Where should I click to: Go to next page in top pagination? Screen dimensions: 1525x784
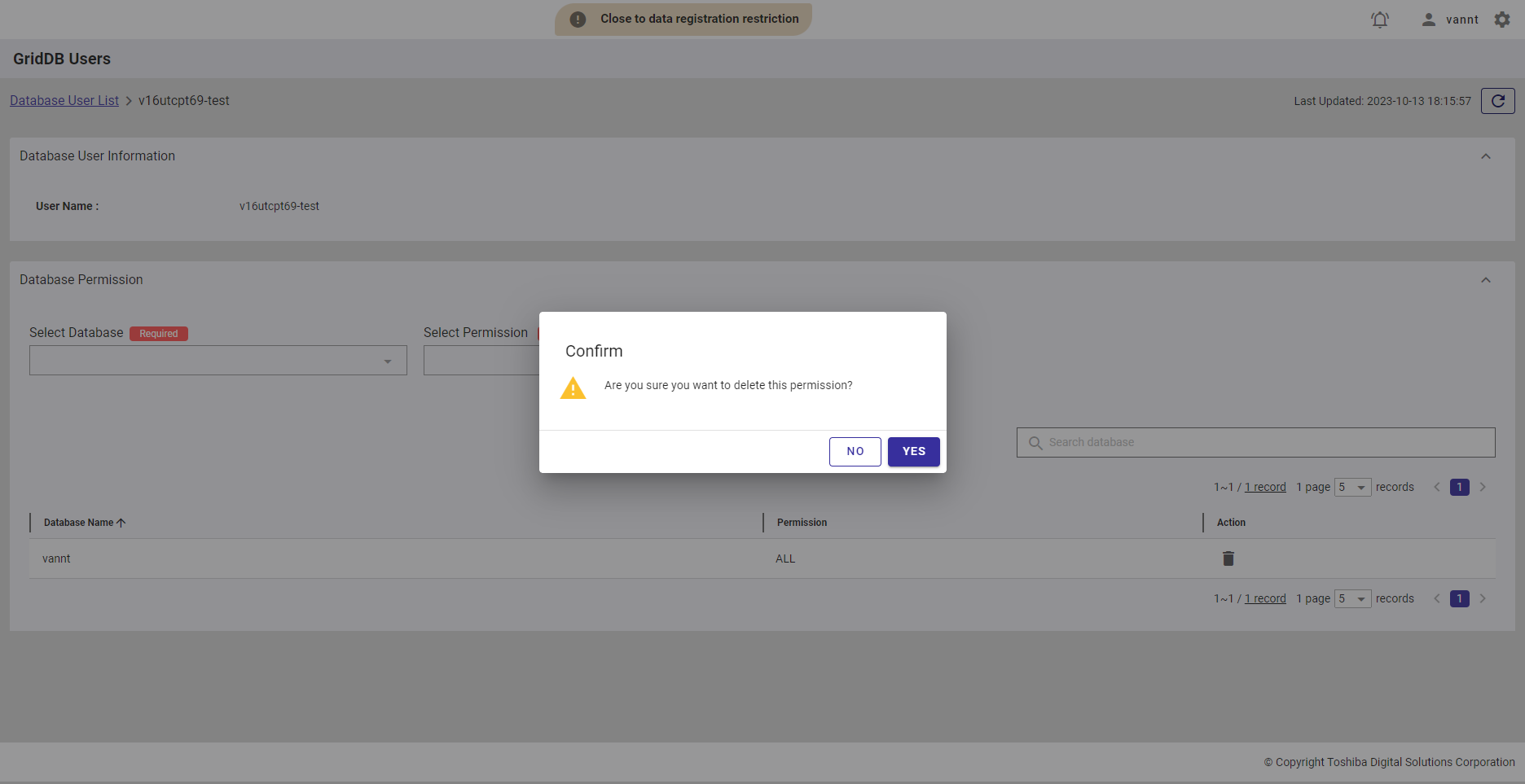coord(1483,488)
